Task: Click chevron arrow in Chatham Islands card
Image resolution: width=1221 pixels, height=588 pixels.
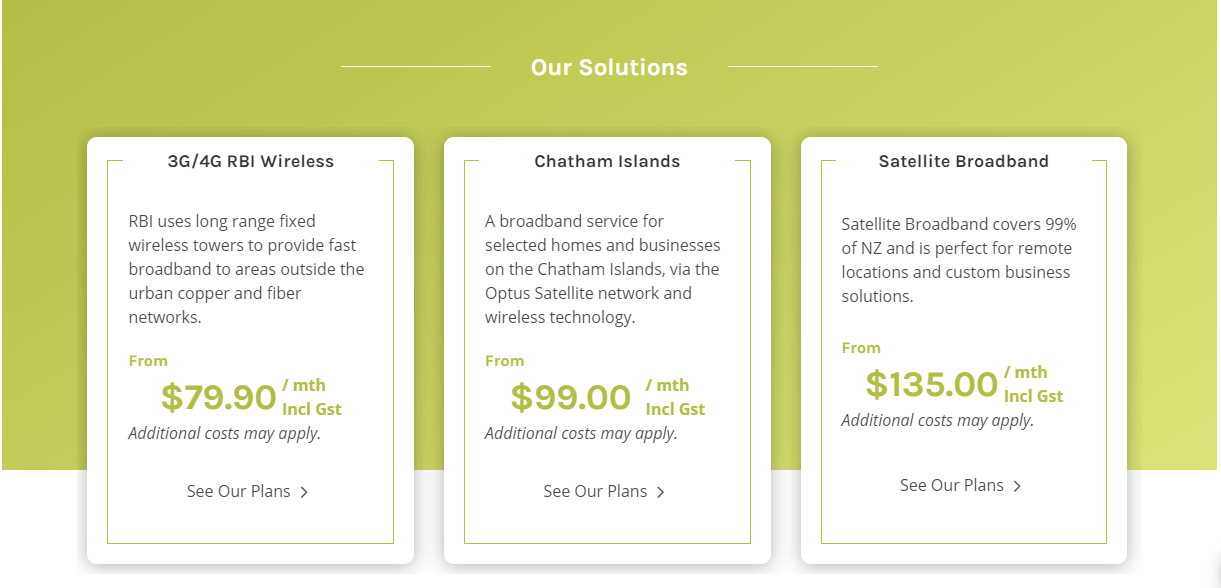Action: pos(661,492)
